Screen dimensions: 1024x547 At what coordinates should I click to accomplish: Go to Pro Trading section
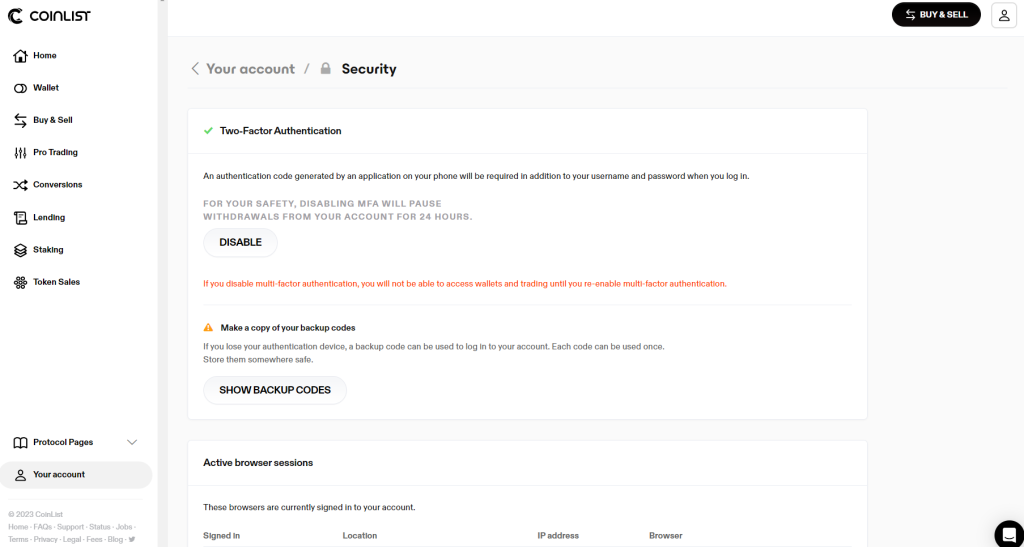coord(55,153)
